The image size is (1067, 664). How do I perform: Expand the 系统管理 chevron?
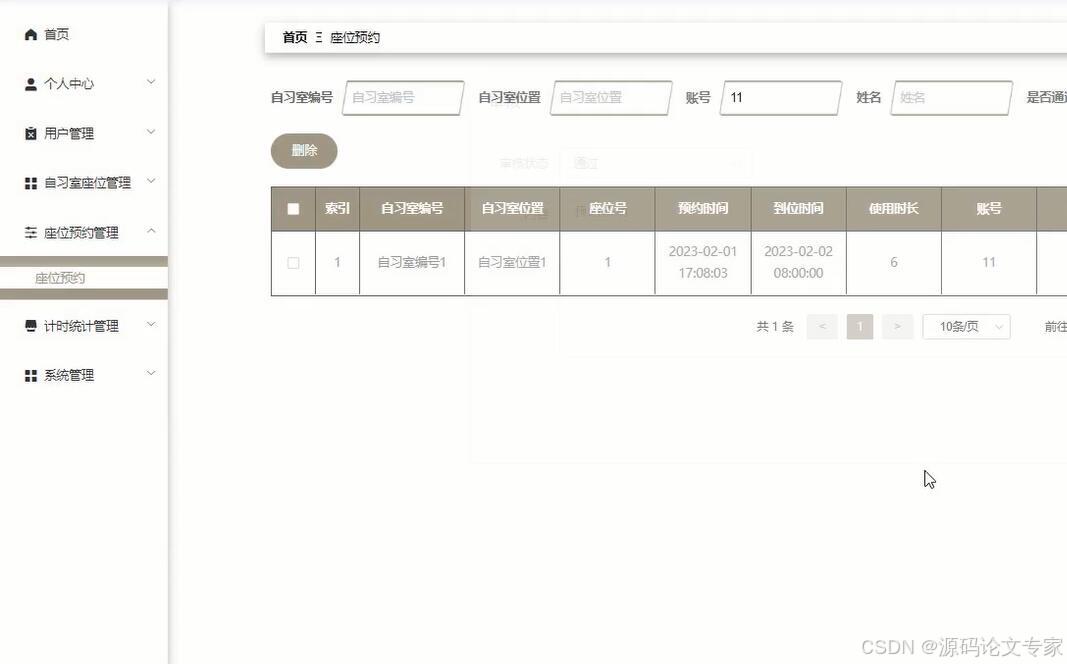point(151,373)
